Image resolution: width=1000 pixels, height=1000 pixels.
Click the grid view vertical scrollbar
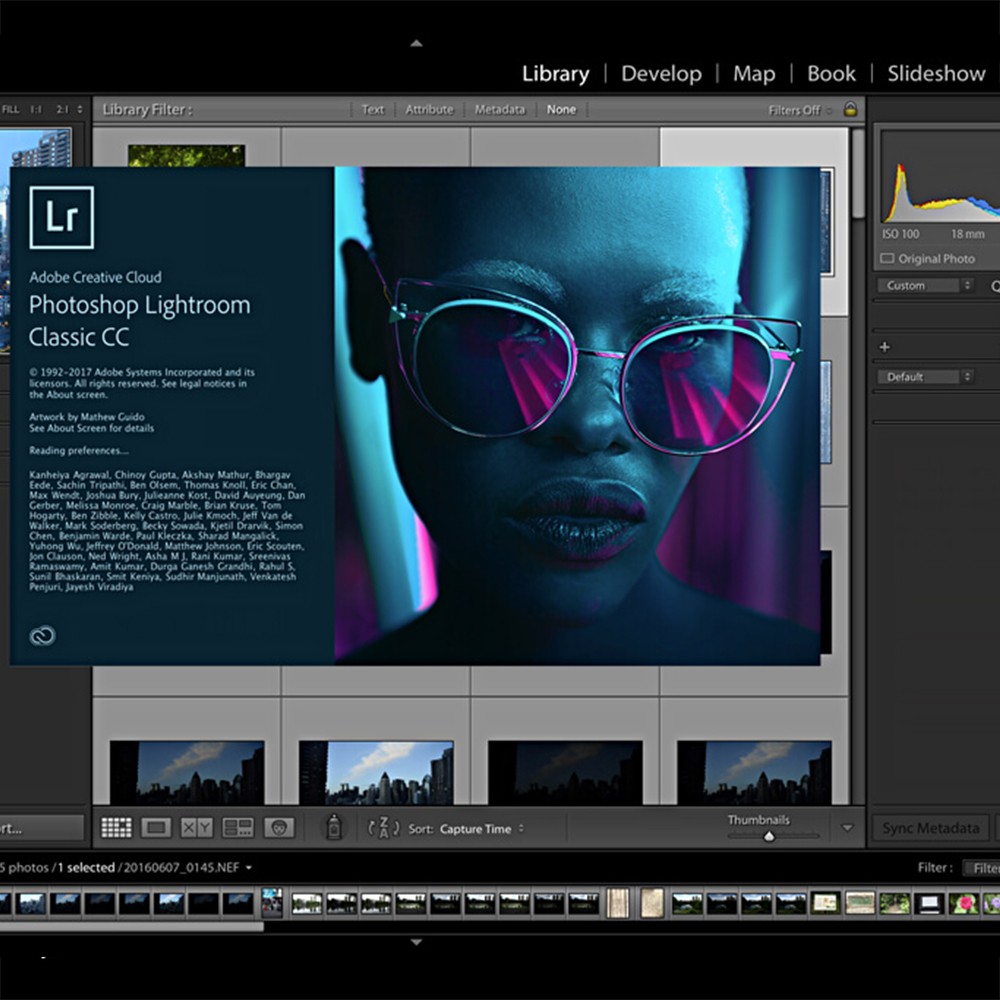pyautogui.click(x=858, y=174)
